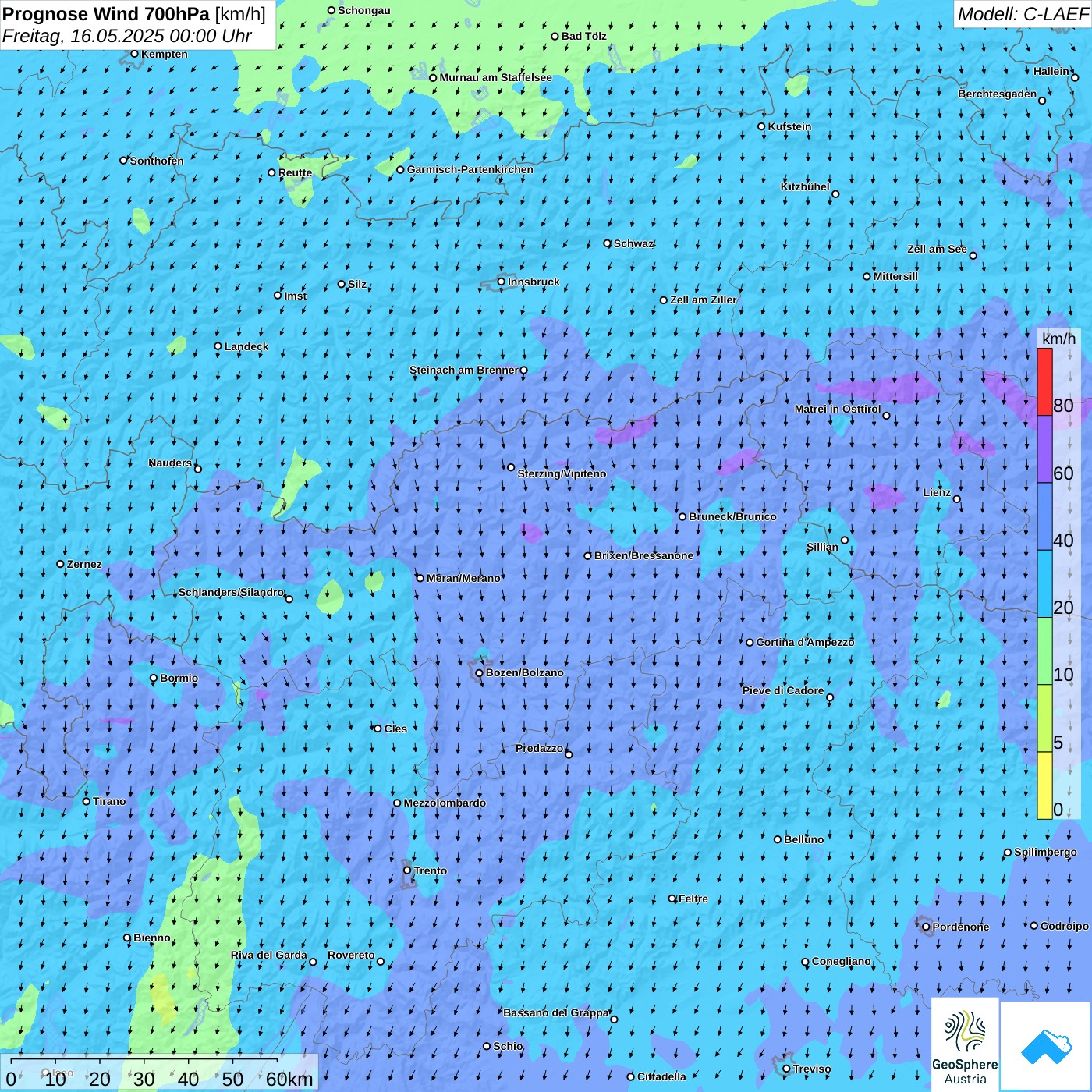Click the '60km' scale bar label
The height and width of the screenshot is (1092, 1092).
tap(289, 1080)
